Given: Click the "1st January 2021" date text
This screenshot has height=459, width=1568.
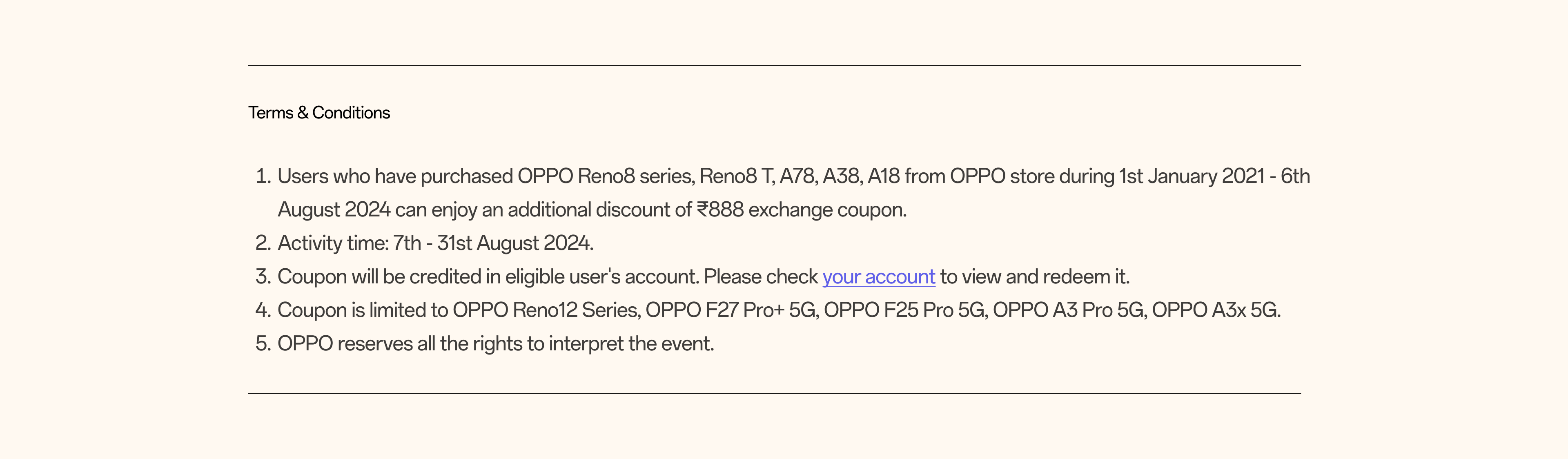Looking at the screenshot, I should click(1192, 176).
